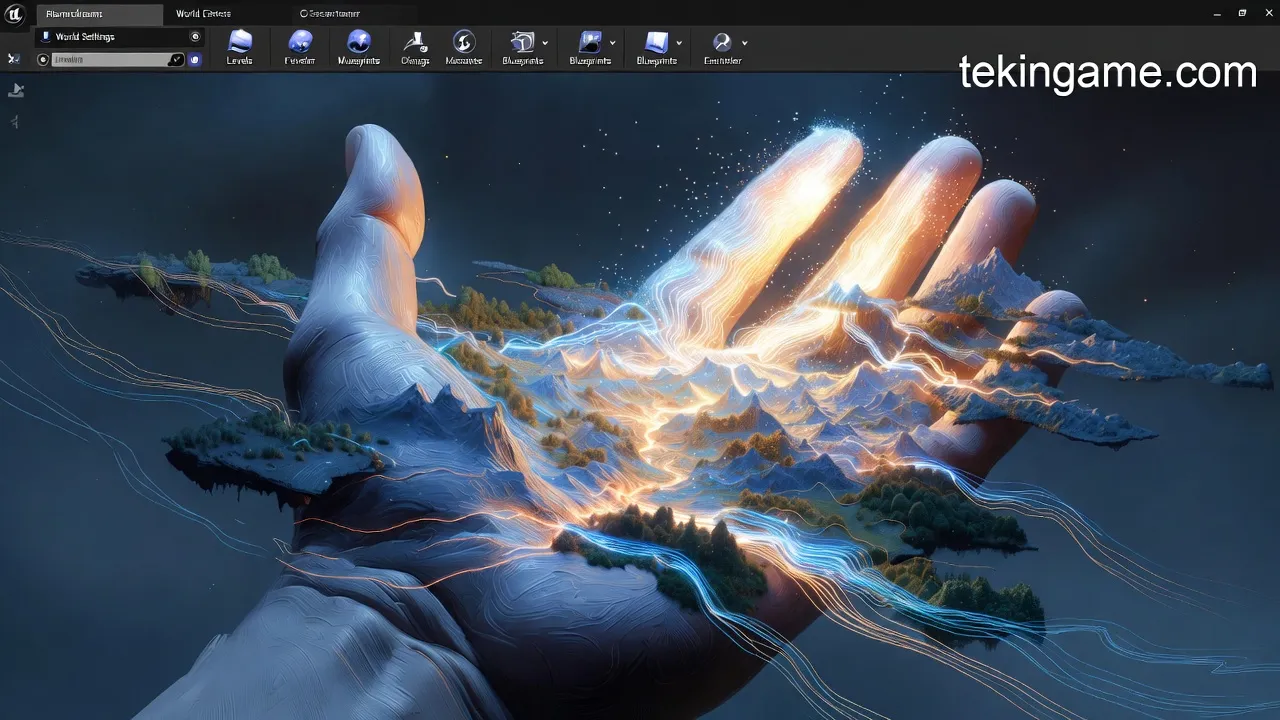This screenshot has height=720, width=1280.
Task: Expand dropdown arrow beside the magnifier sphere icon
Action: (744, 43)
